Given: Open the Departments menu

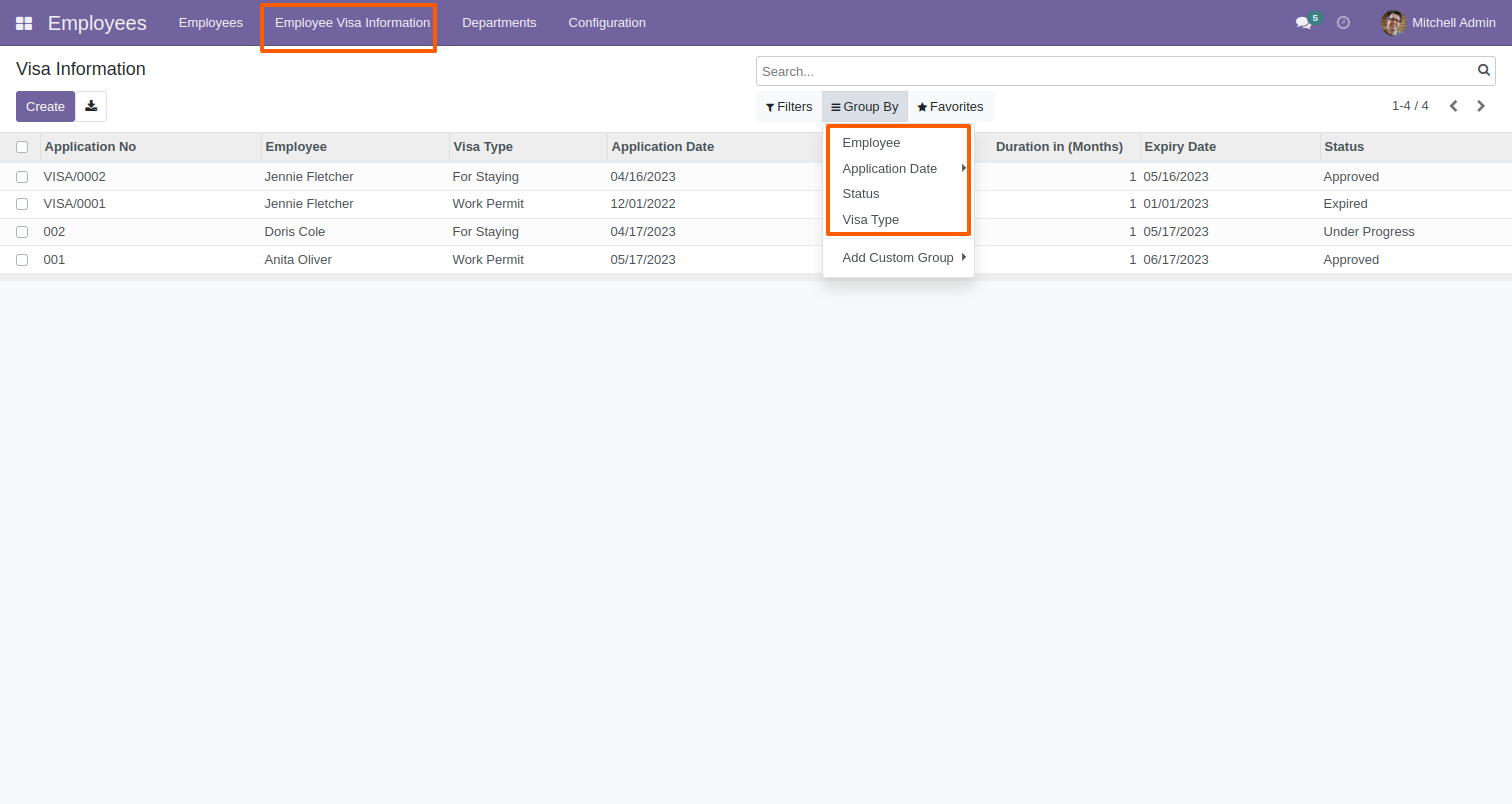Looking at the screenshot, I should coord(499,22).
